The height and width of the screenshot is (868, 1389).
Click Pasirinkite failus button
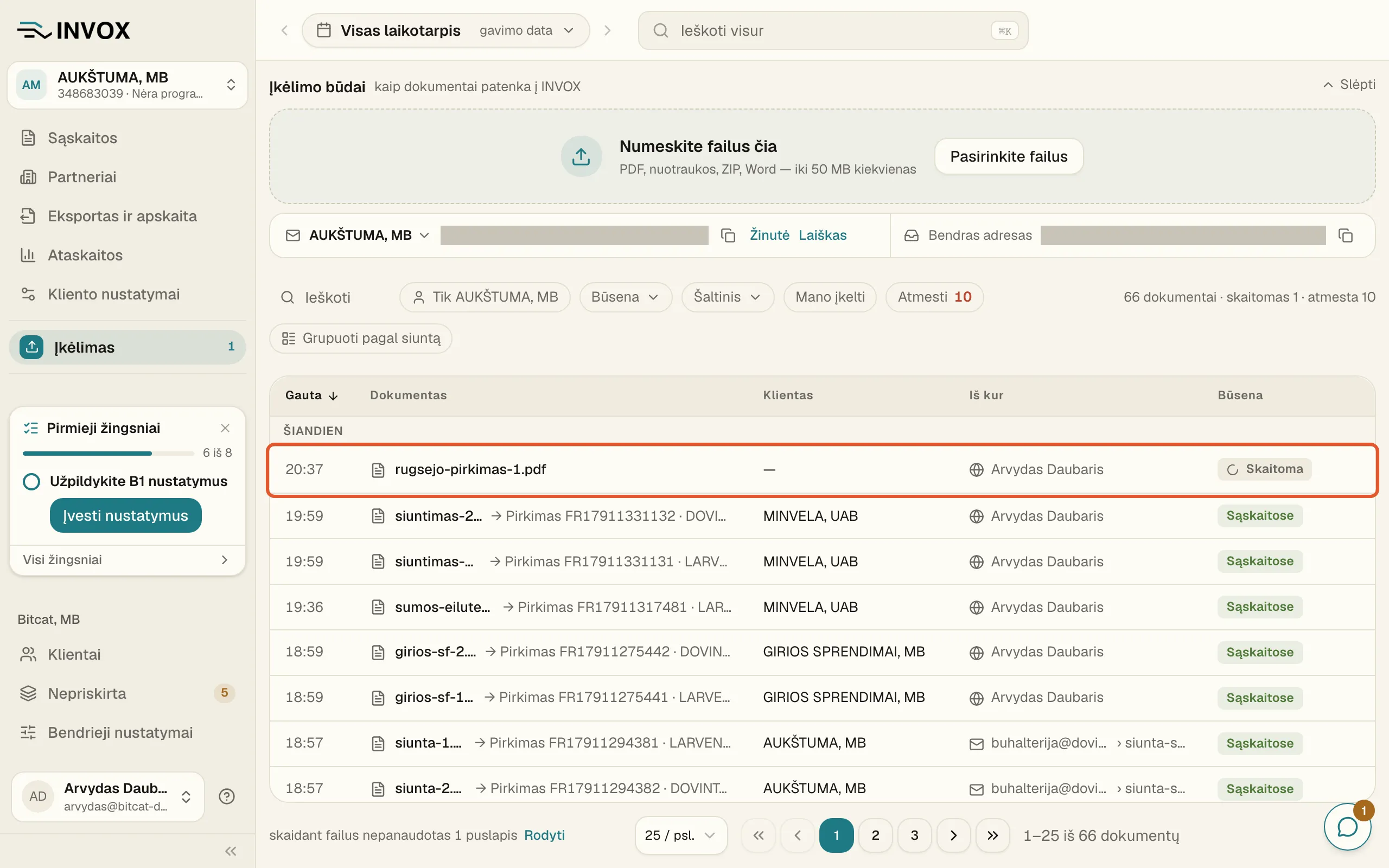click(x=1009, y=156)
